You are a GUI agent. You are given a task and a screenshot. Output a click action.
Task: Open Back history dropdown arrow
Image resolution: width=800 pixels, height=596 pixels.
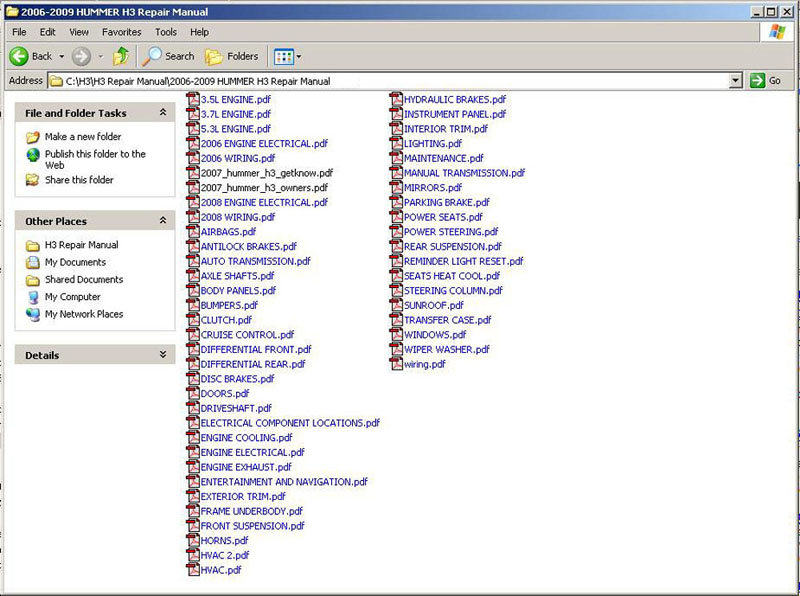(x=62, y=57)
